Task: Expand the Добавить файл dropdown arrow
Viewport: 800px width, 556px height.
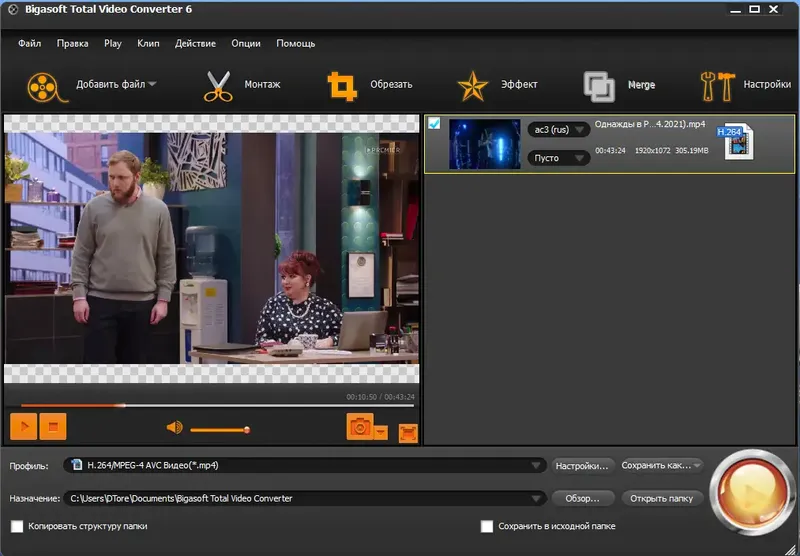Action: (x=152, y=84)
